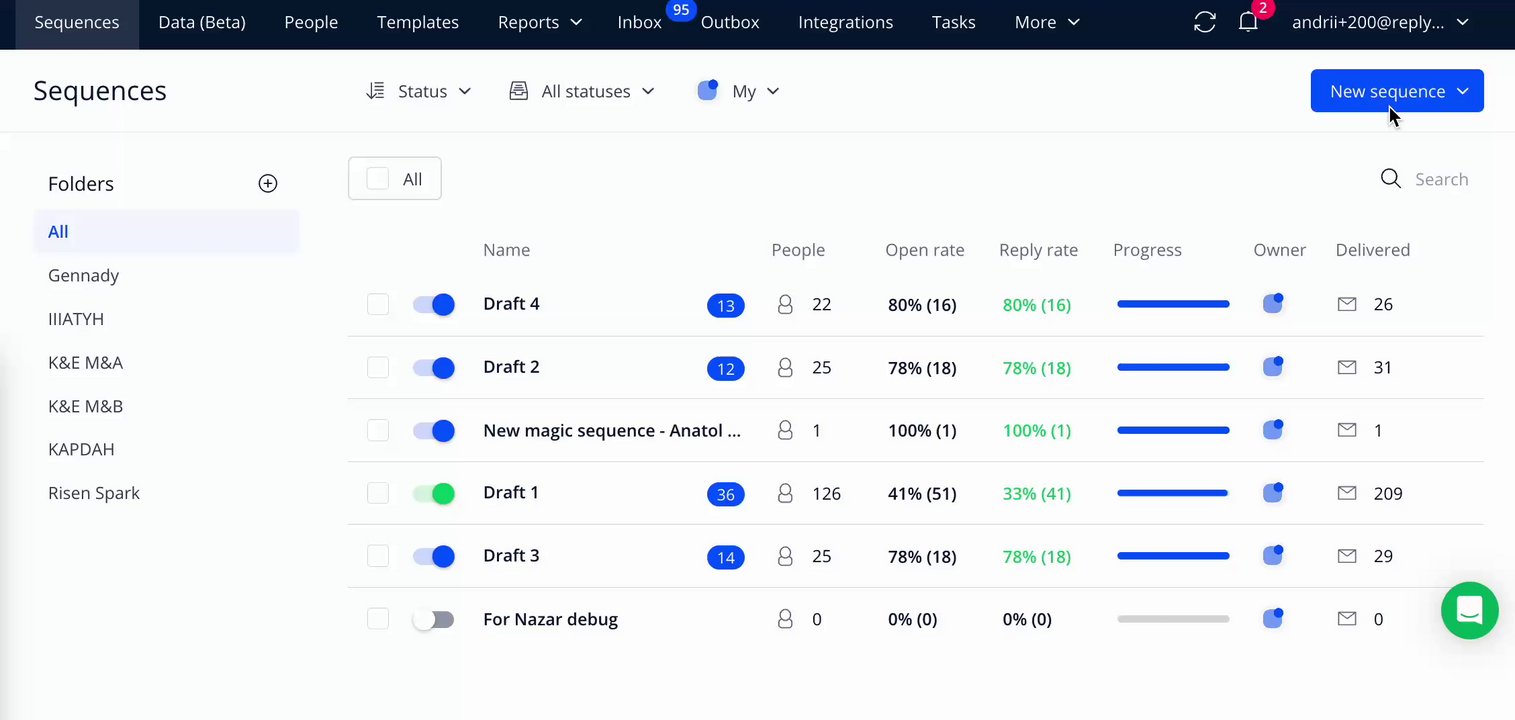Image resolution: width=1515 pixels, height=720 pixels.
Task: Click the blue badge 12 on Draft 2
Action: [726, 368]
